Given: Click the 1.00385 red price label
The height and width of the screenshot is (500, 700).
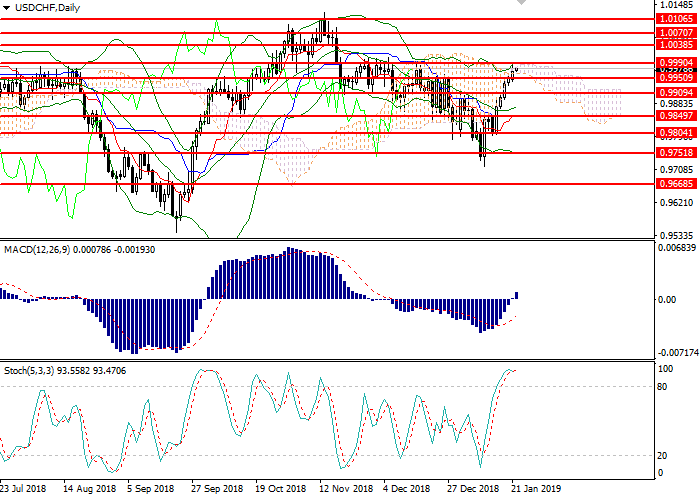Looking at the screenshot, I should 675,45.
